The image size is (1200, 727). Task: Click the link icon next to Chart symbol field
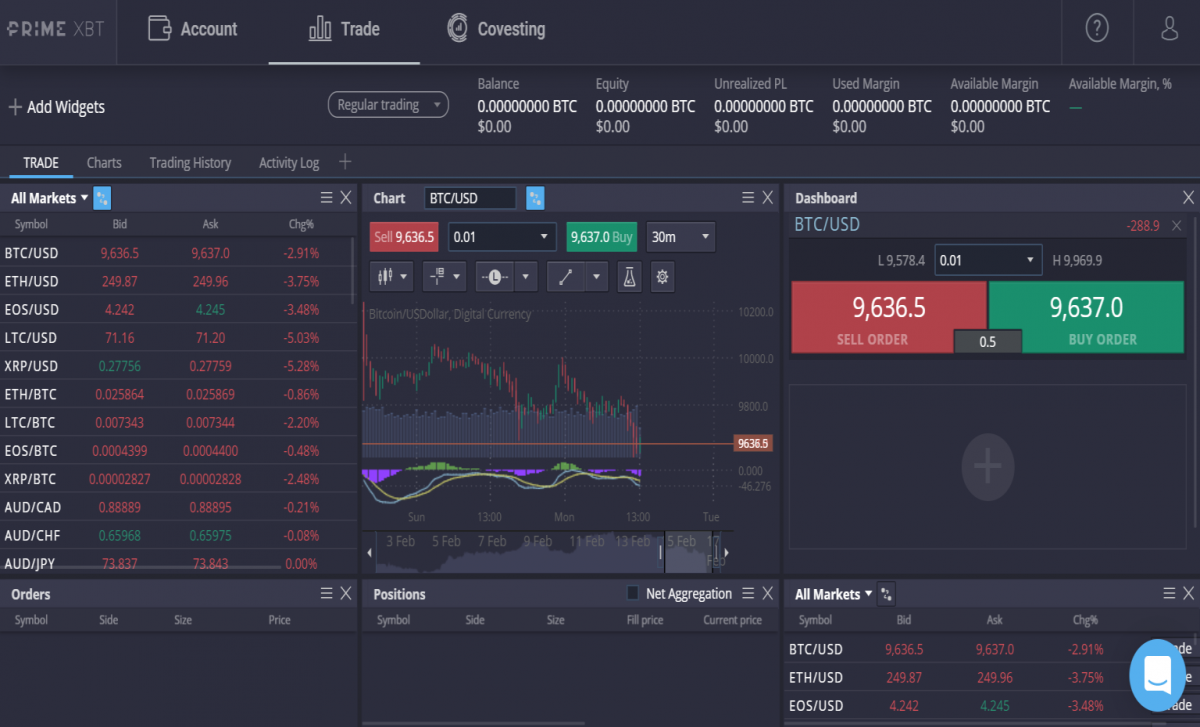click(x=535, y=198)
